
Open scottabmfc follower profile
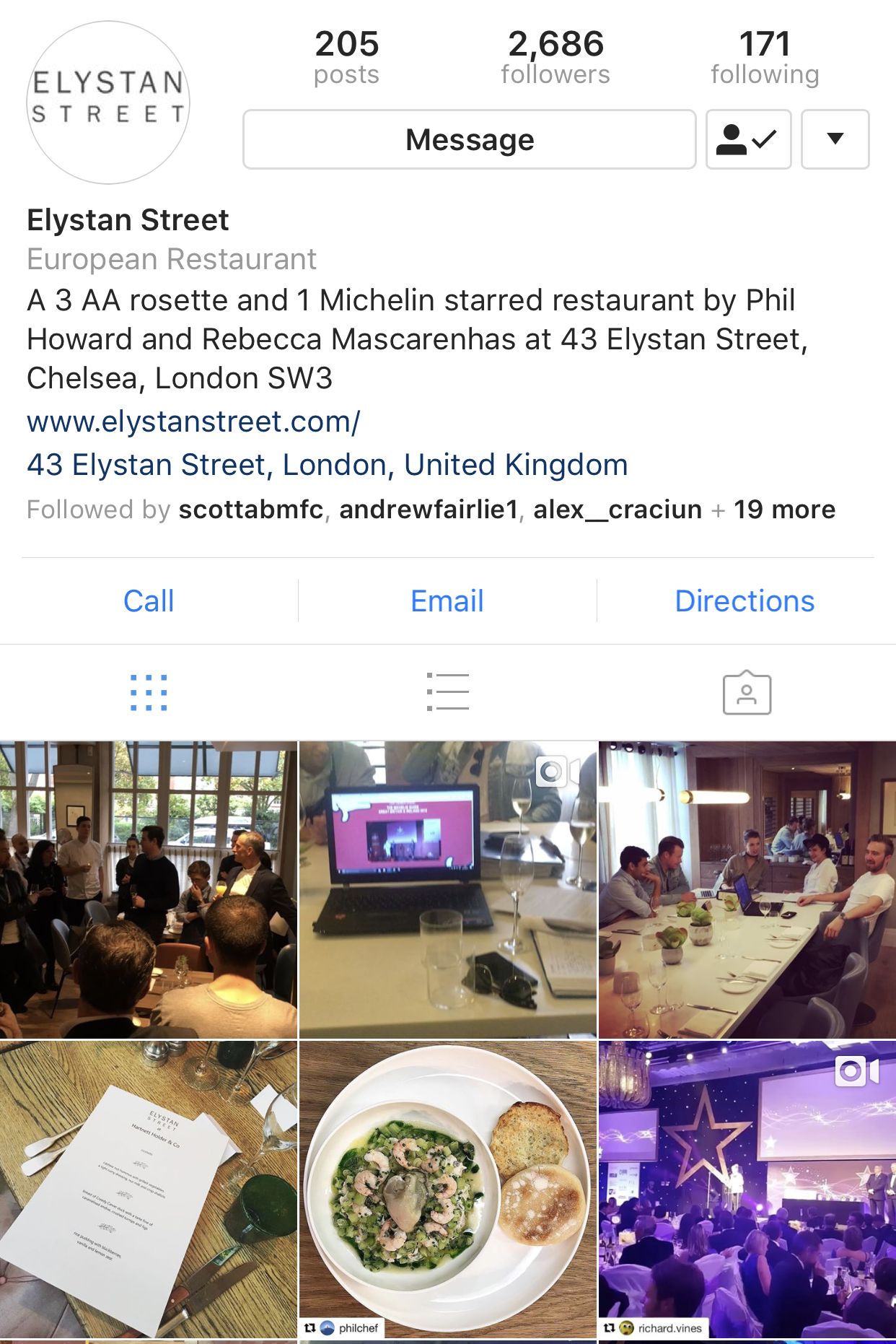pos(251,510)
